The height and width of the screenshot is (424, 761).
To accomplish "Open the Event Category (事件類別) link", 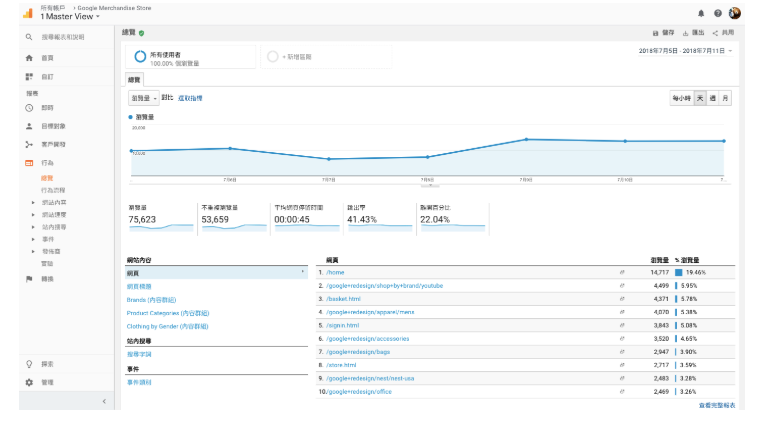I will coord(139,382).
